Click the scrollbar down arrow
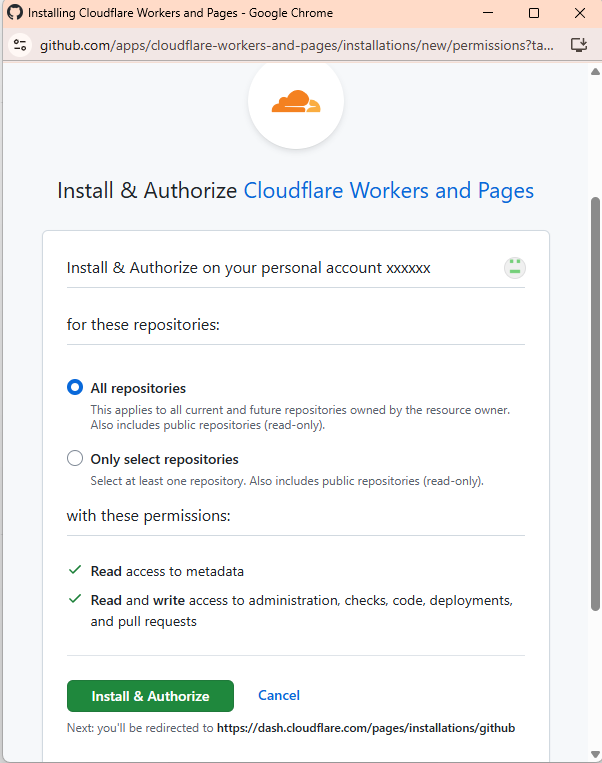This screenshot has width=602, height=763. [x=595, y=754]
